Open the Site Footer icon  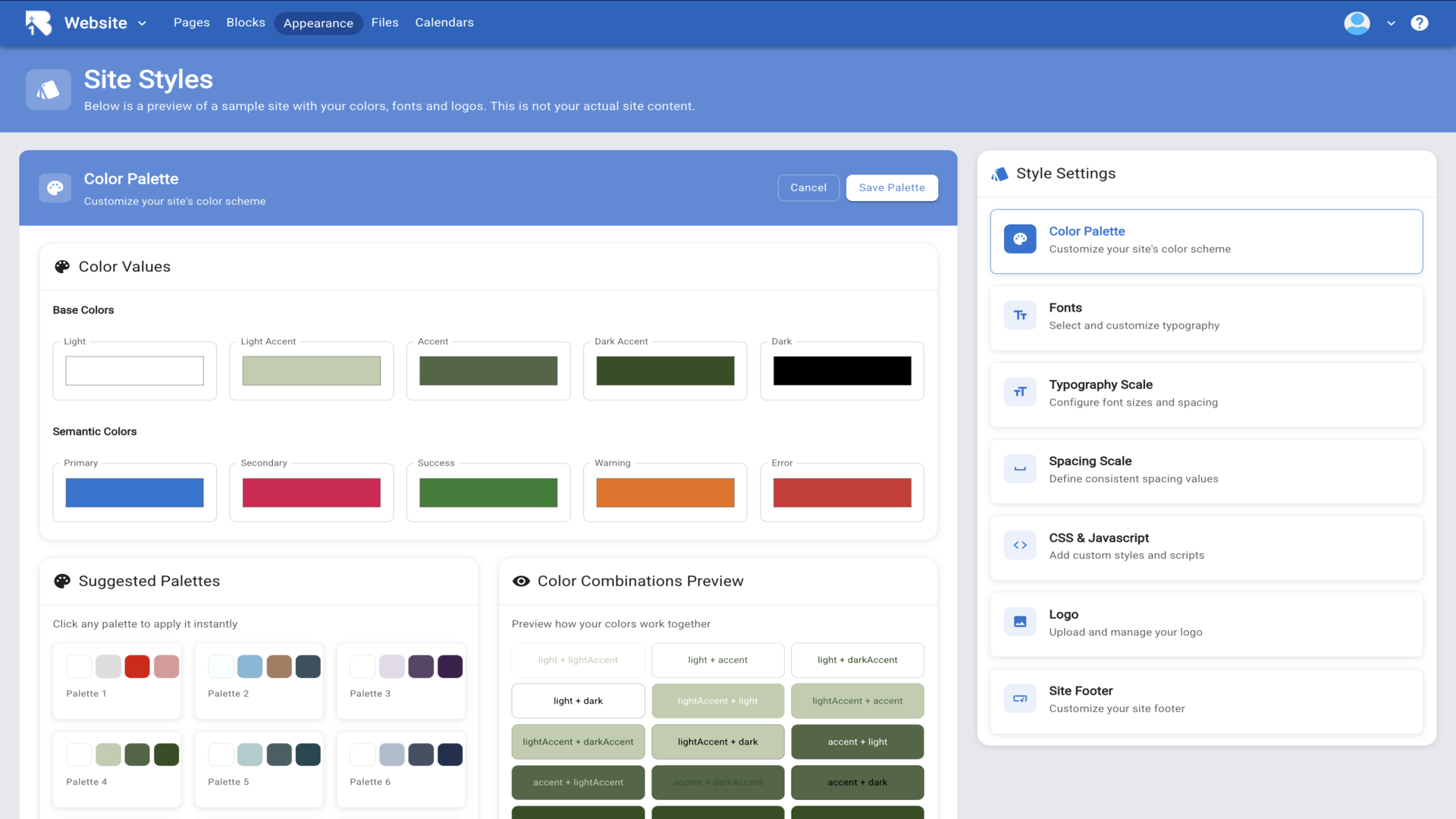pos(1020,698)
